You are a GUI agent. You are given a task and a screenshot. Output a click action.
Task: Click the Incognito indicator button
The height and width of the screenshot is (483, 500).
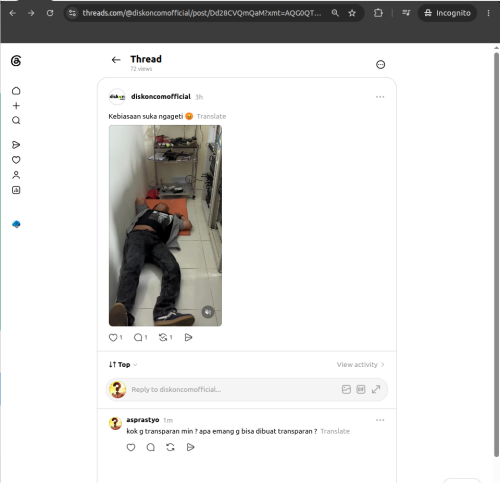coord(447,13)
